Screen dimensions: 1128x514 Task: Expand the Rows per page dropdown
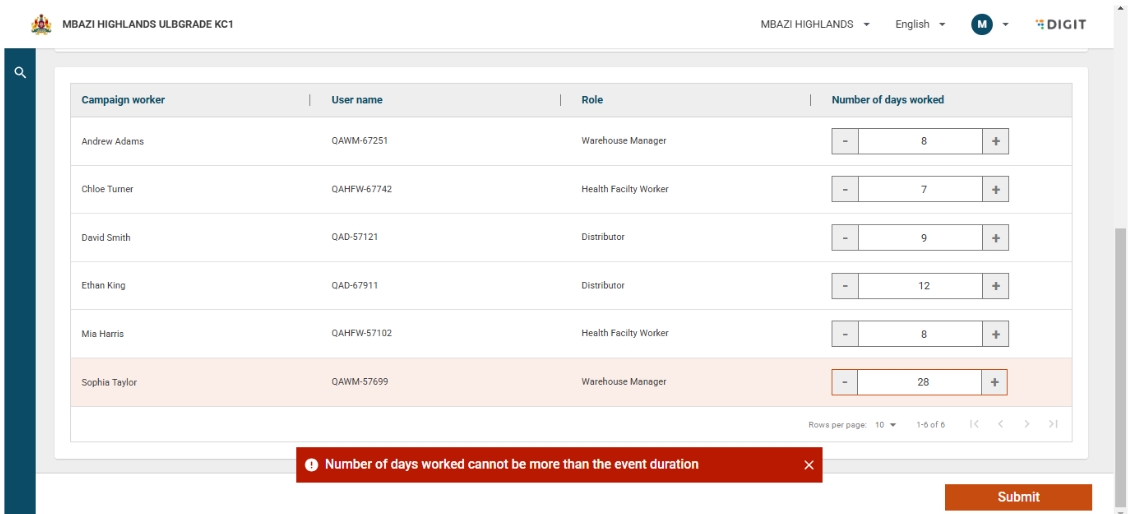pos(885,424)
